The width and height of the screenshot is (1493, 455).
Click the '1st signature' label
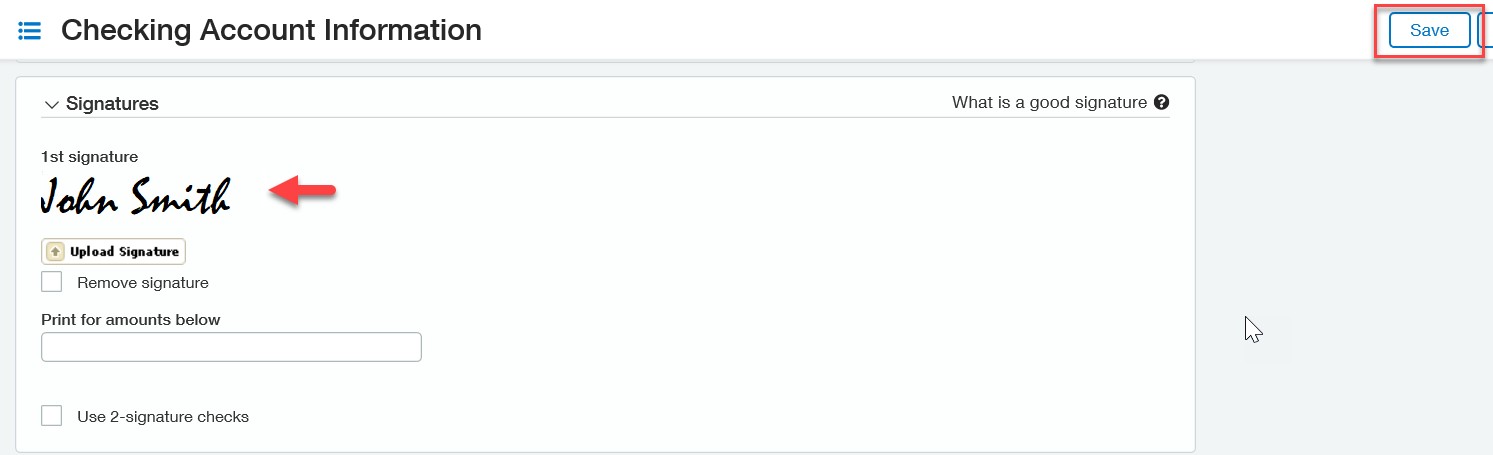tap(90, 156)
